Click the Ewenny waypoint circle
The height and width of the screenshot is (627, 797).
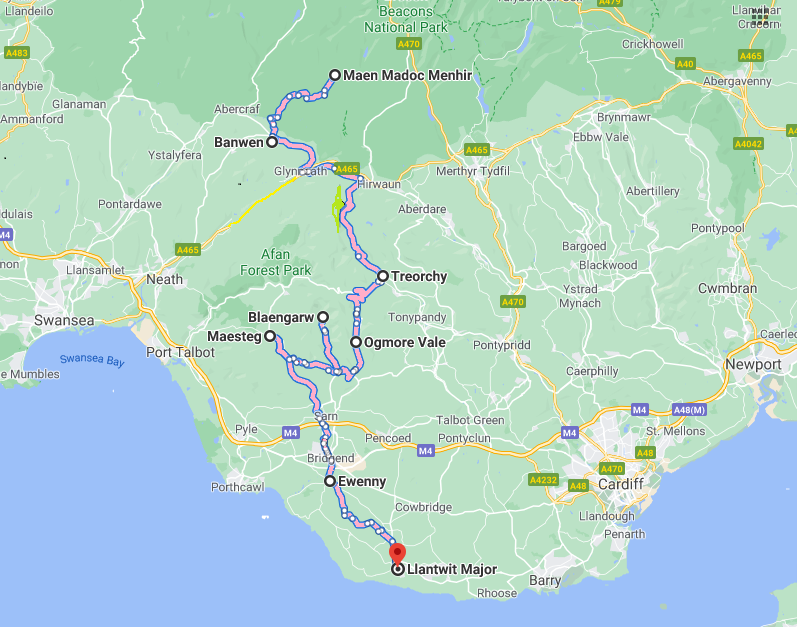[x=330, y=481]
